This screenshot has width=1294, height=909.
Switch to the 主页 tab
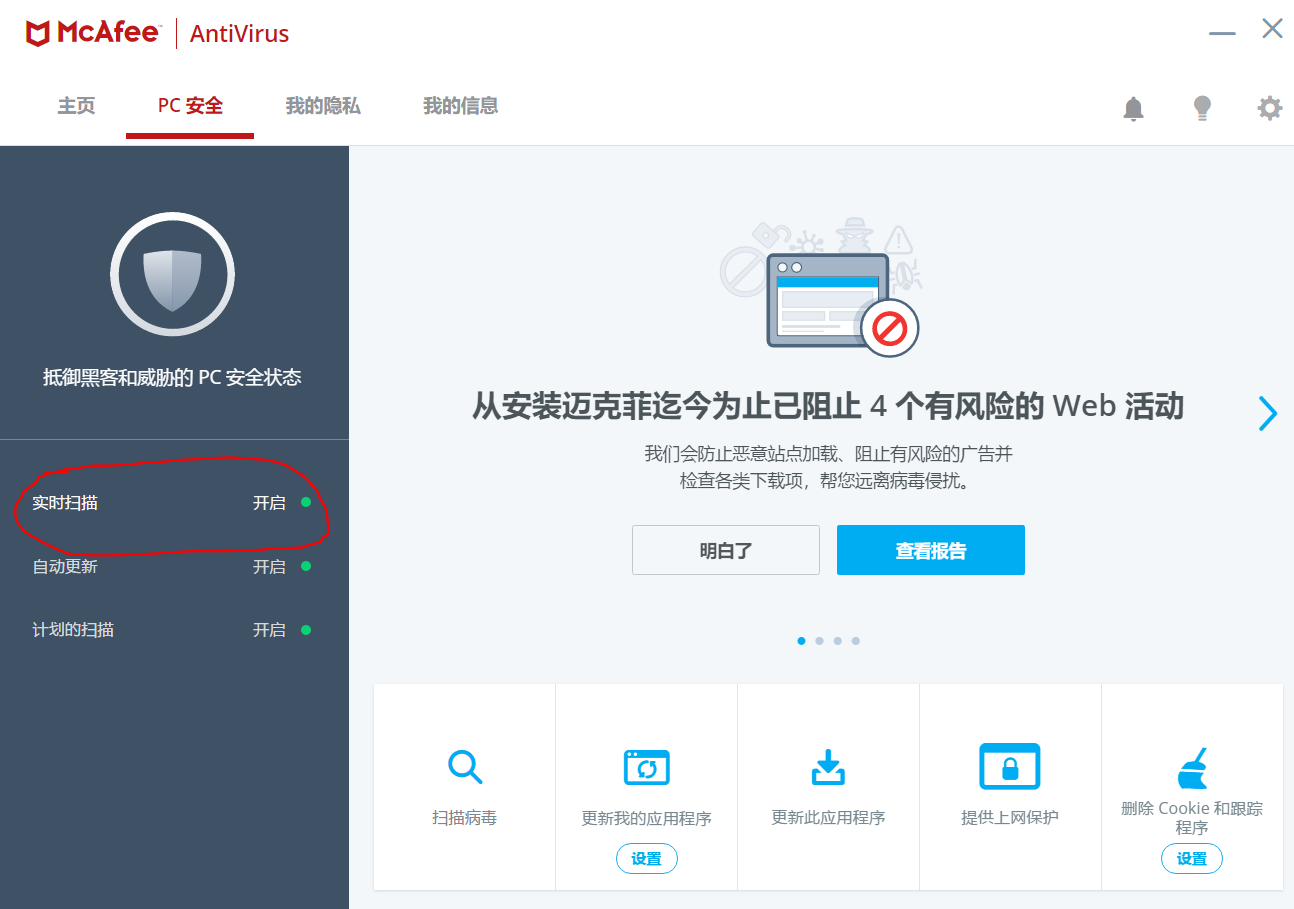(76, 106)
